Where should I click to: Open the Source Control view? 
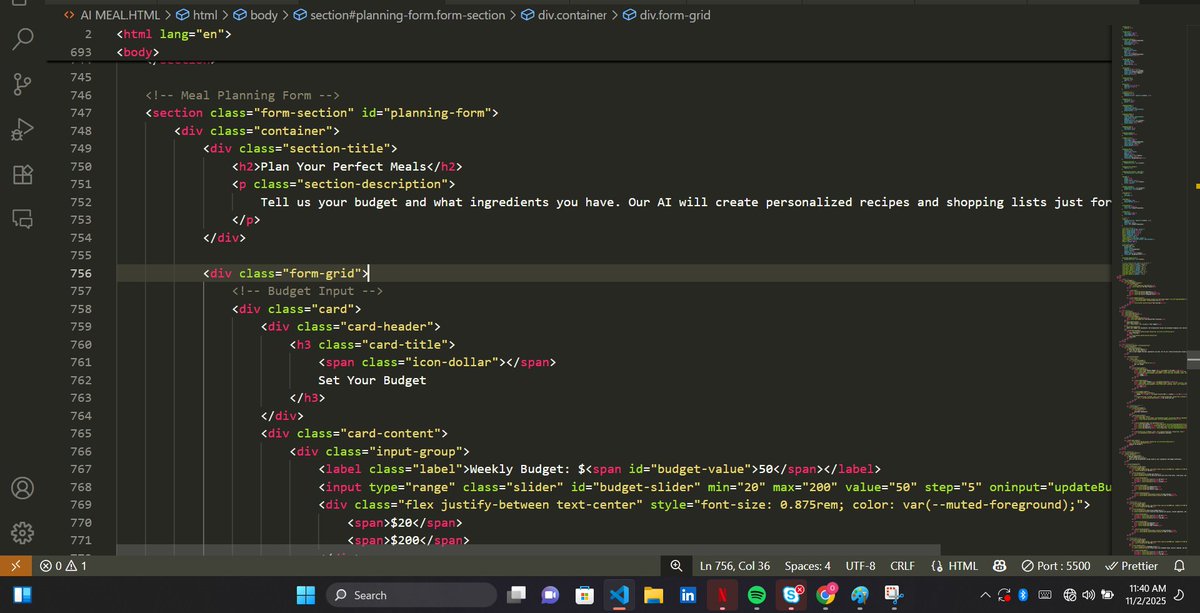click(x=23, y=84)
